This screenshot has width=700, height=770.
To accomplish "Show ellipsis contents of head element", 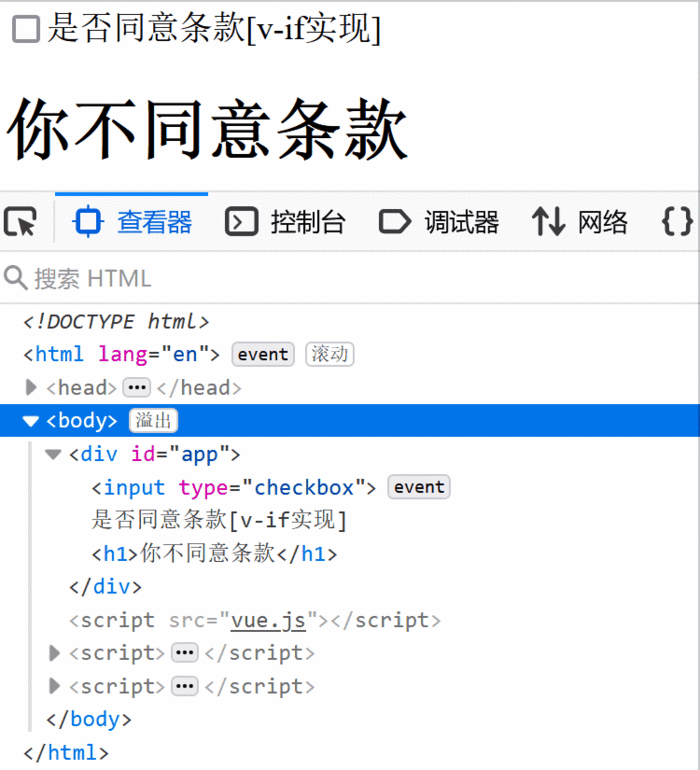I will point(137,387).
